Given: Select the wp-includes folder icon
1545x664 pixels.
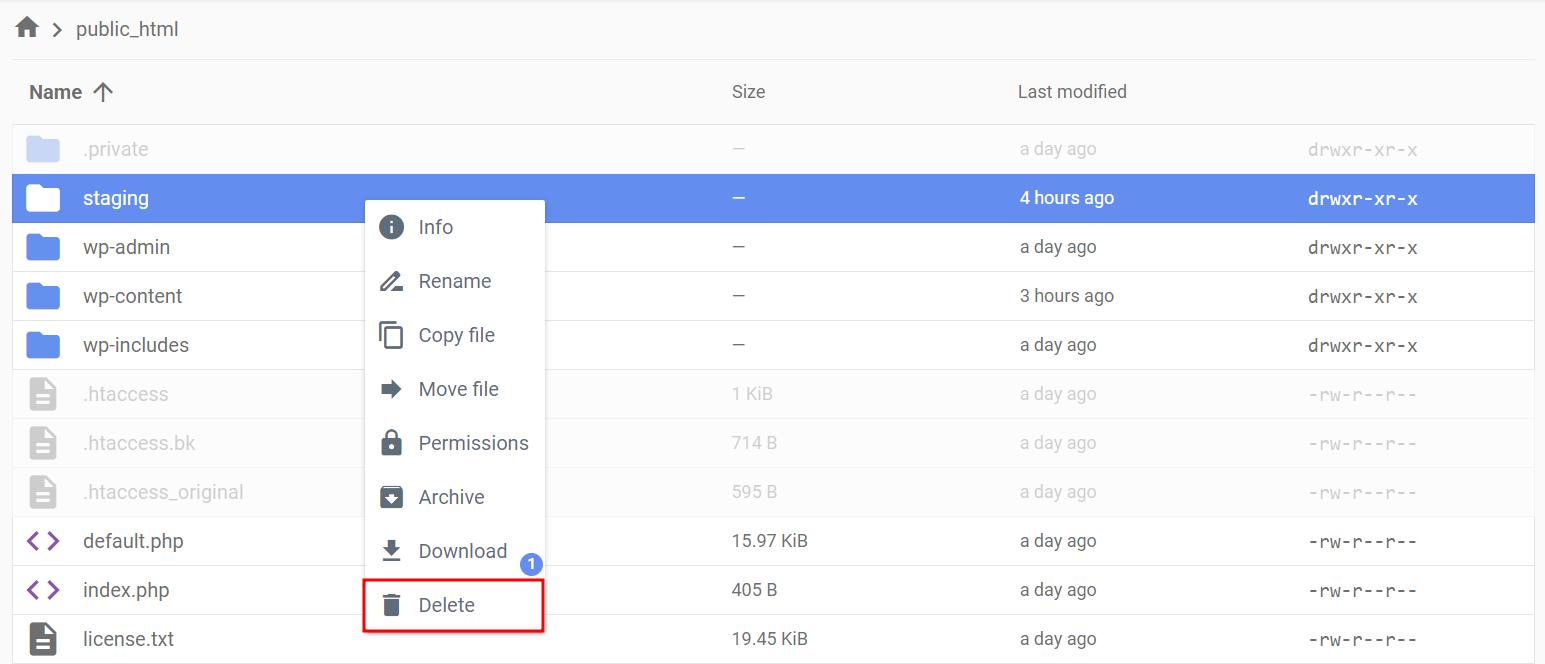Looking at the screenshot, I should coord(43,345).
